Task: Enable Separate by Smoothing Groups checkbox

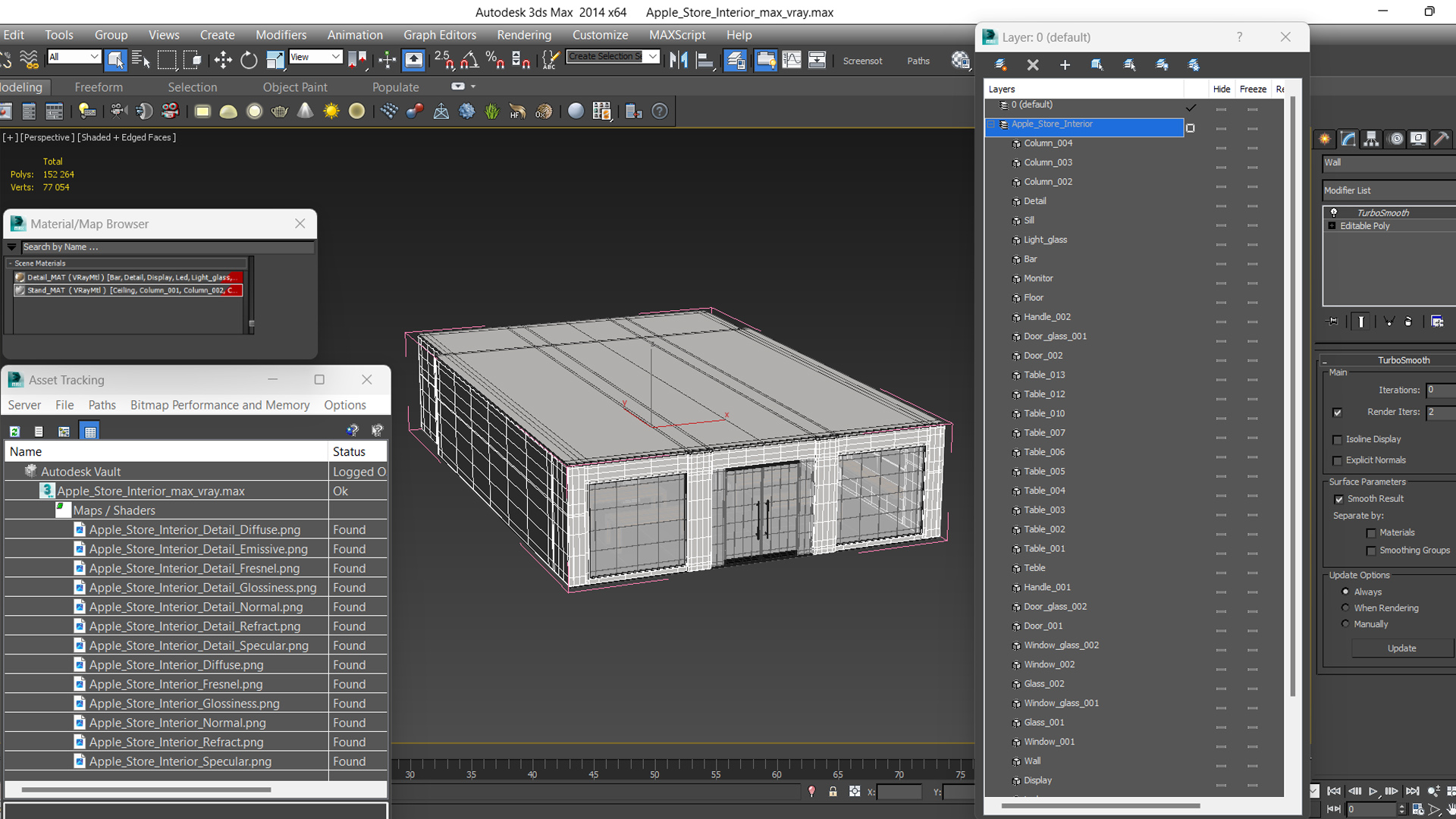Action: 1370,551
